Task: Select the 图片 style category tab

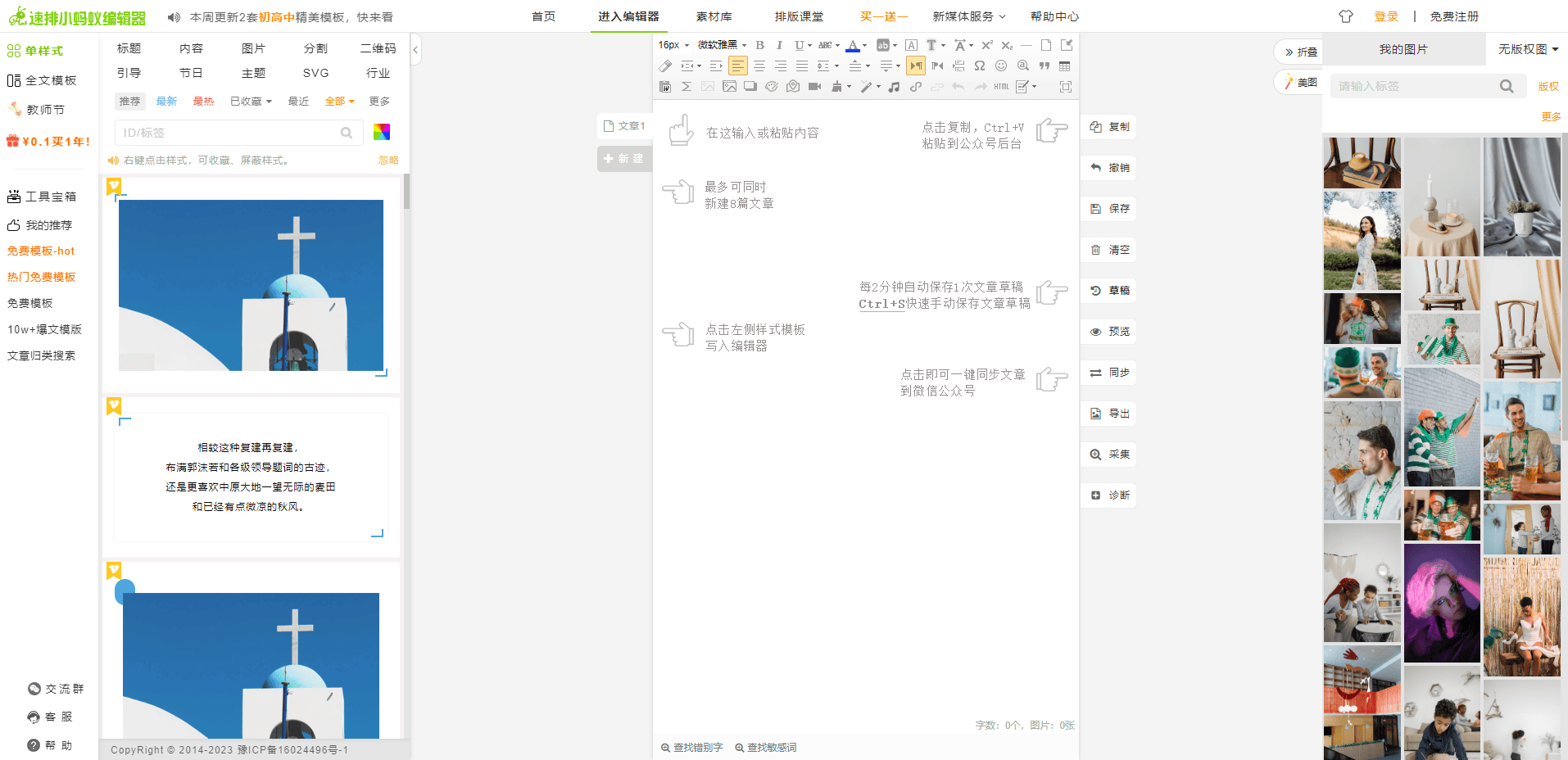Action: coord(253,47)
